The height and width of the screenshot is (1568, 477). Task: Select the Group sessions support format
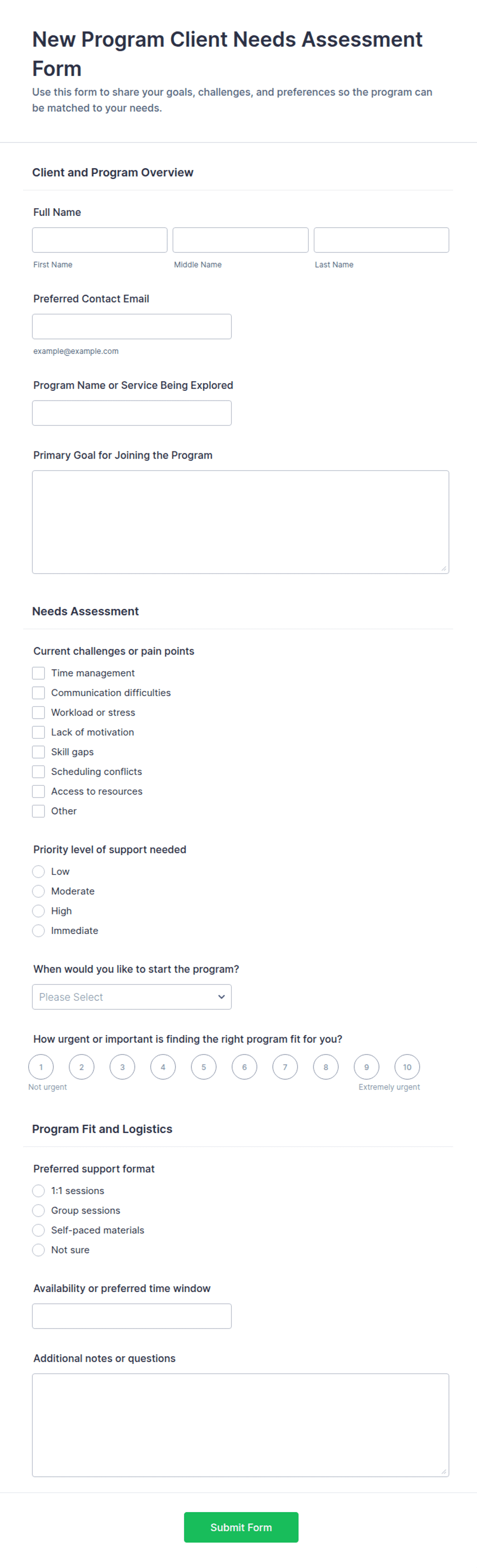(38, 1210)
